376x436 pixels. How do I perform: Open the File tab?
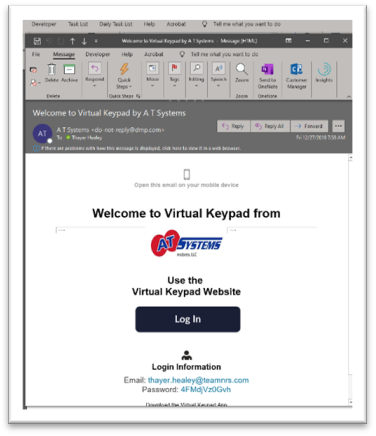click(x=36, y=54)
